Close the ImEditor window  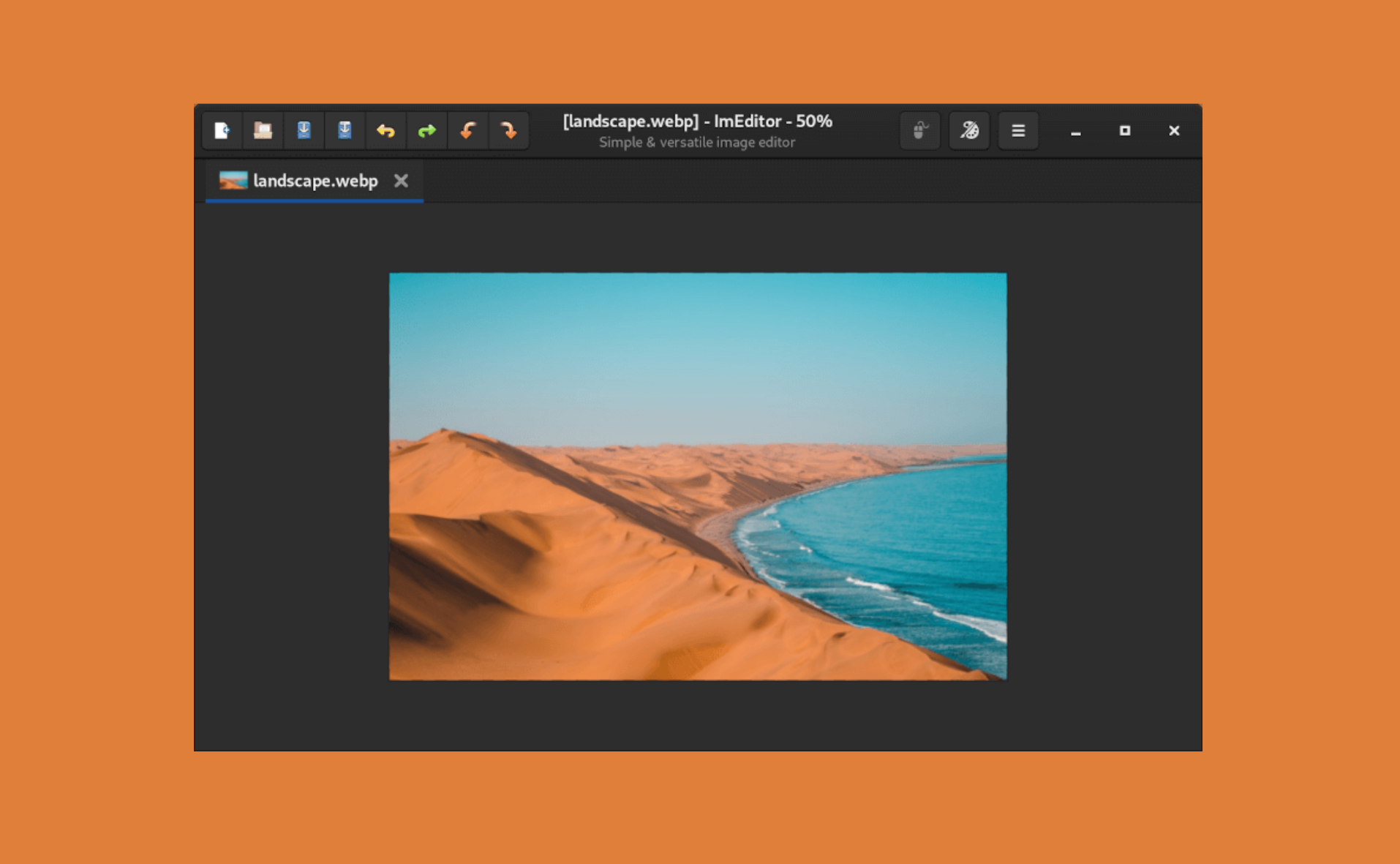pos(1174,131)
